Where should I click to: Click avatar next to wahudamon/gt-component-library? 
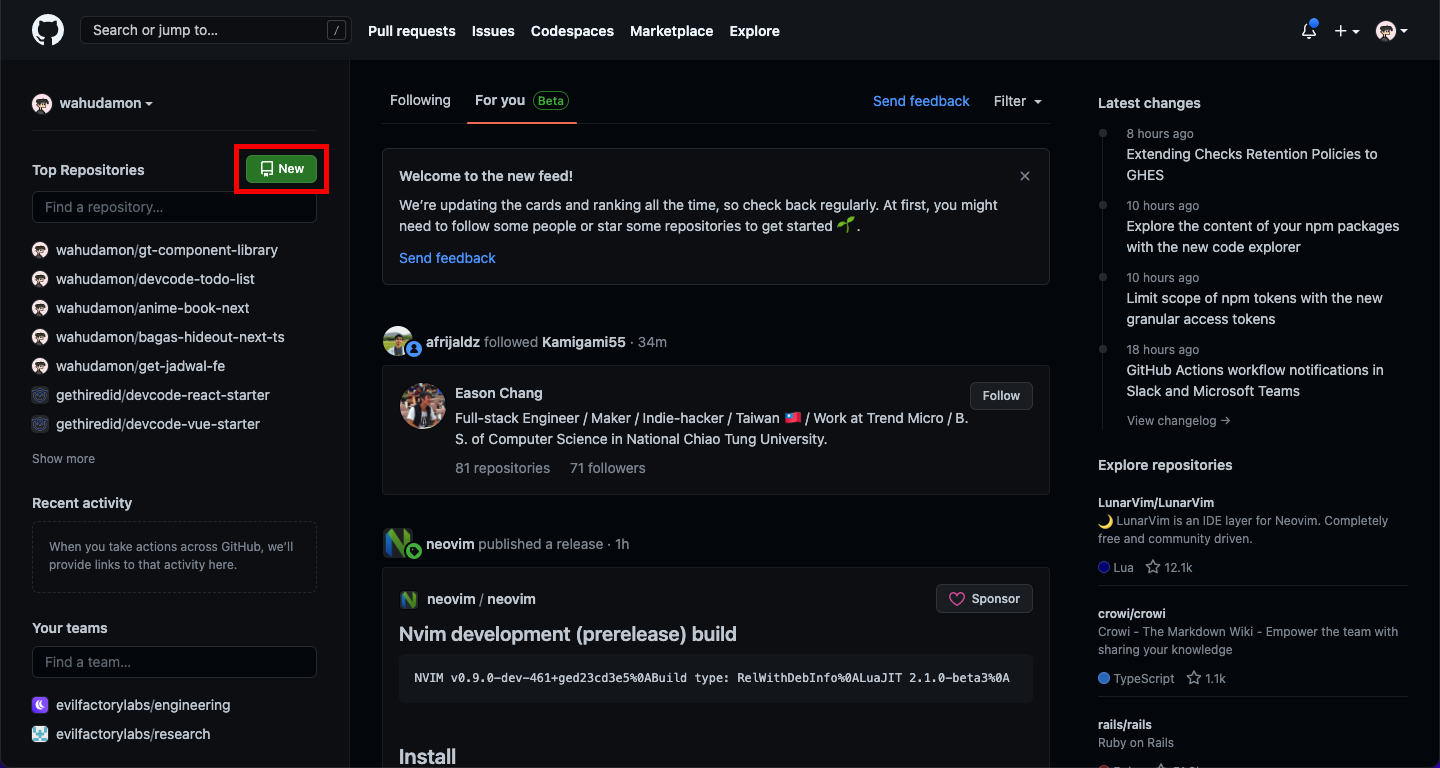[40, 250]
